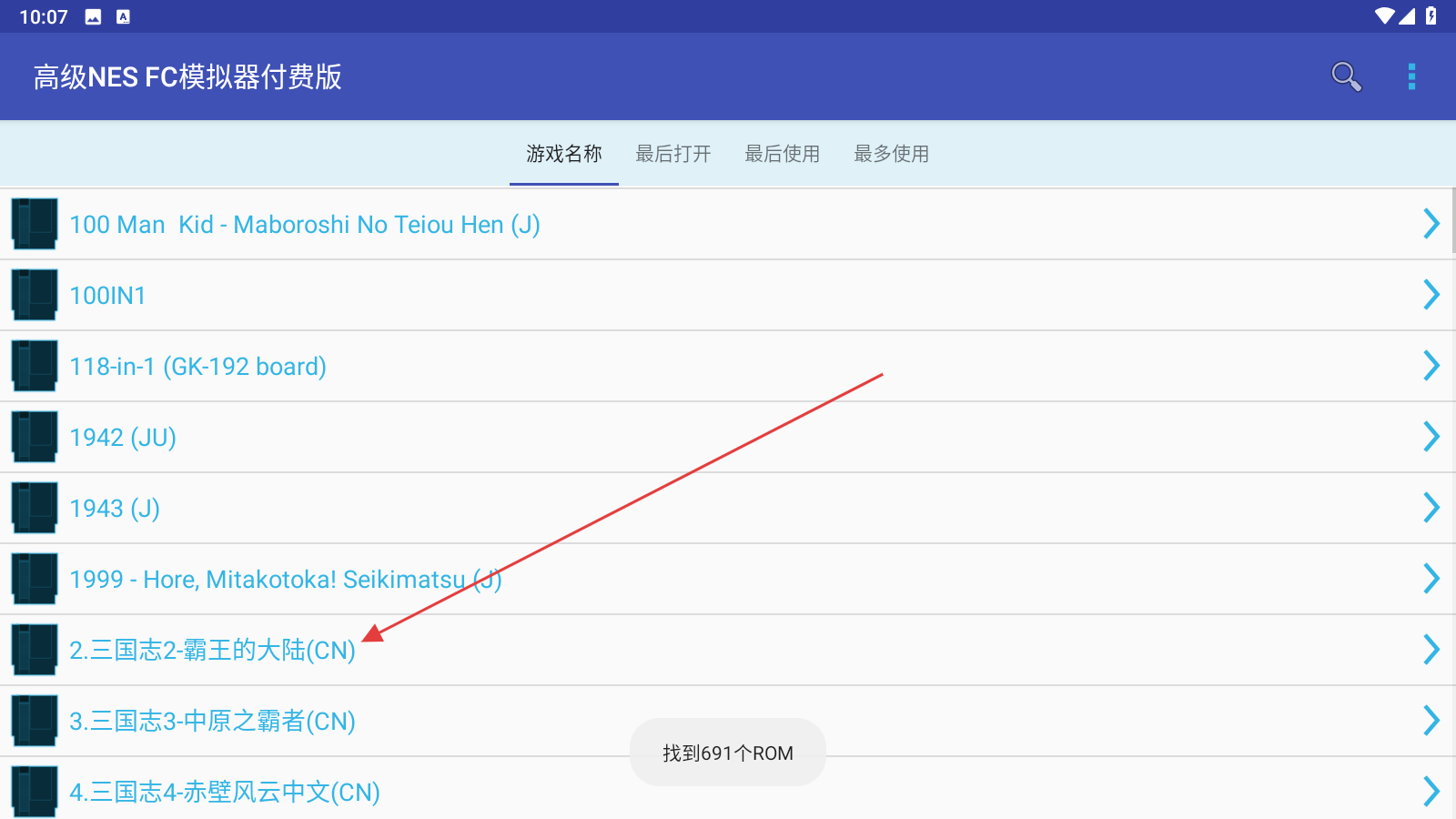This screenshot has width=1456, height=819.
Task: Tap the battery status icon
Action: click(1431, 15)
